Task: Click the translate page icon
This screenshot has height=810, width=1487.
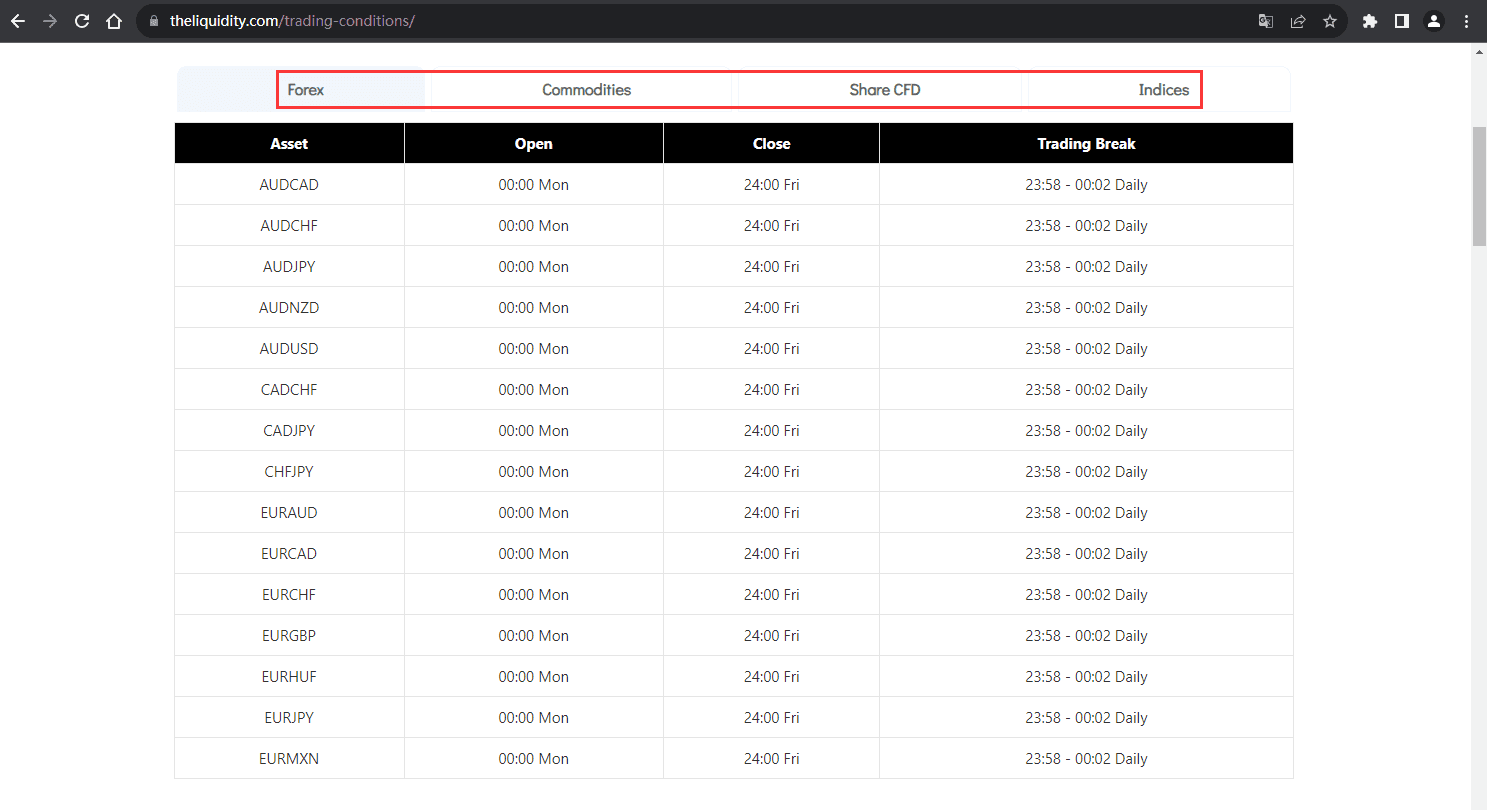Action: (1266, 21)
